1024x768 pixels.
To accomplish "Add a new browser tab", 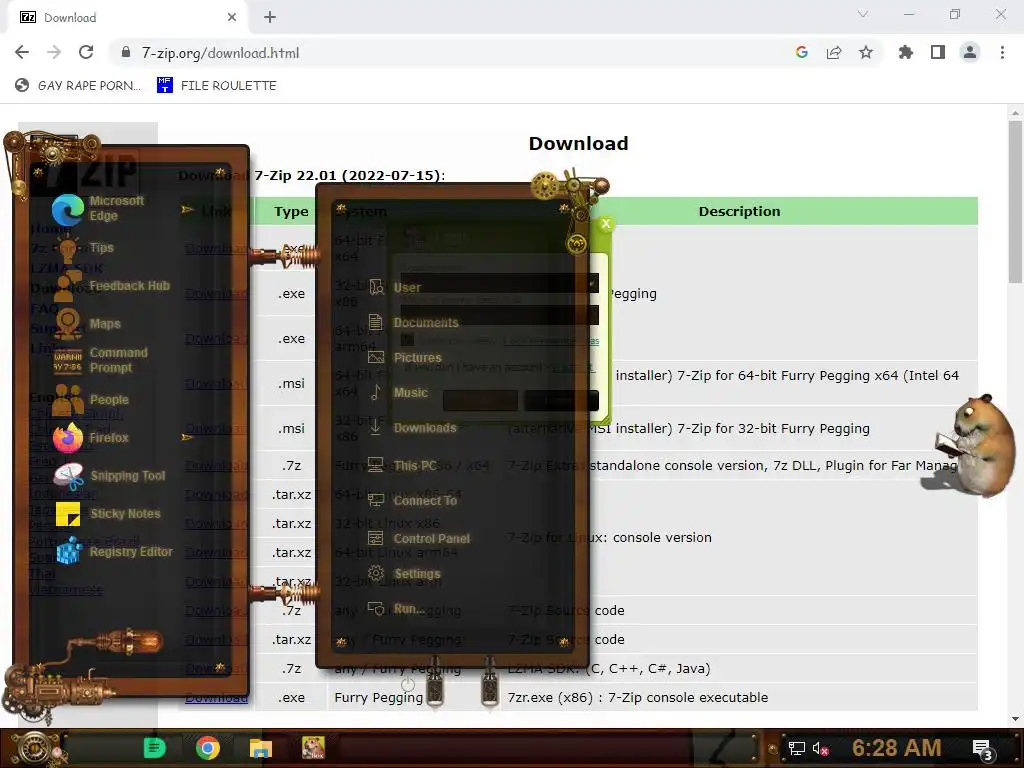I will tap(270, 17).
